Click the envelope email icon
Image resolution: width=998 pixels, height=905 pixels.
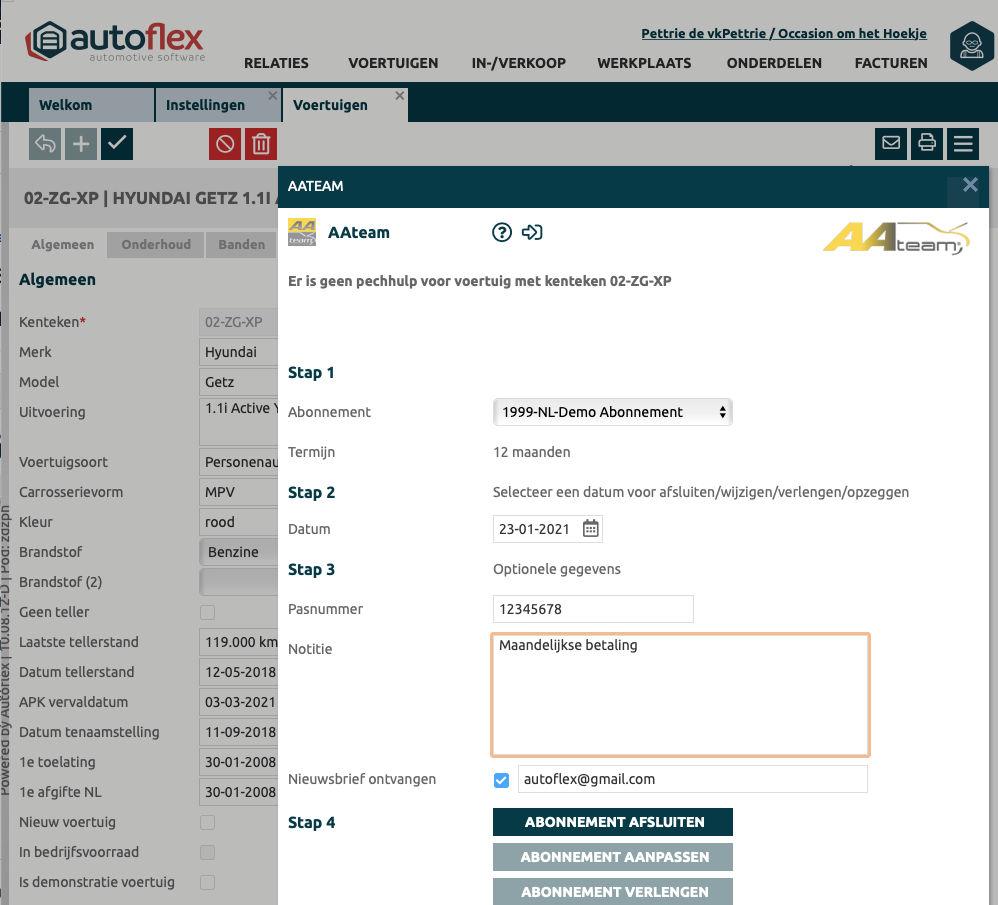(x=891, y=144)
